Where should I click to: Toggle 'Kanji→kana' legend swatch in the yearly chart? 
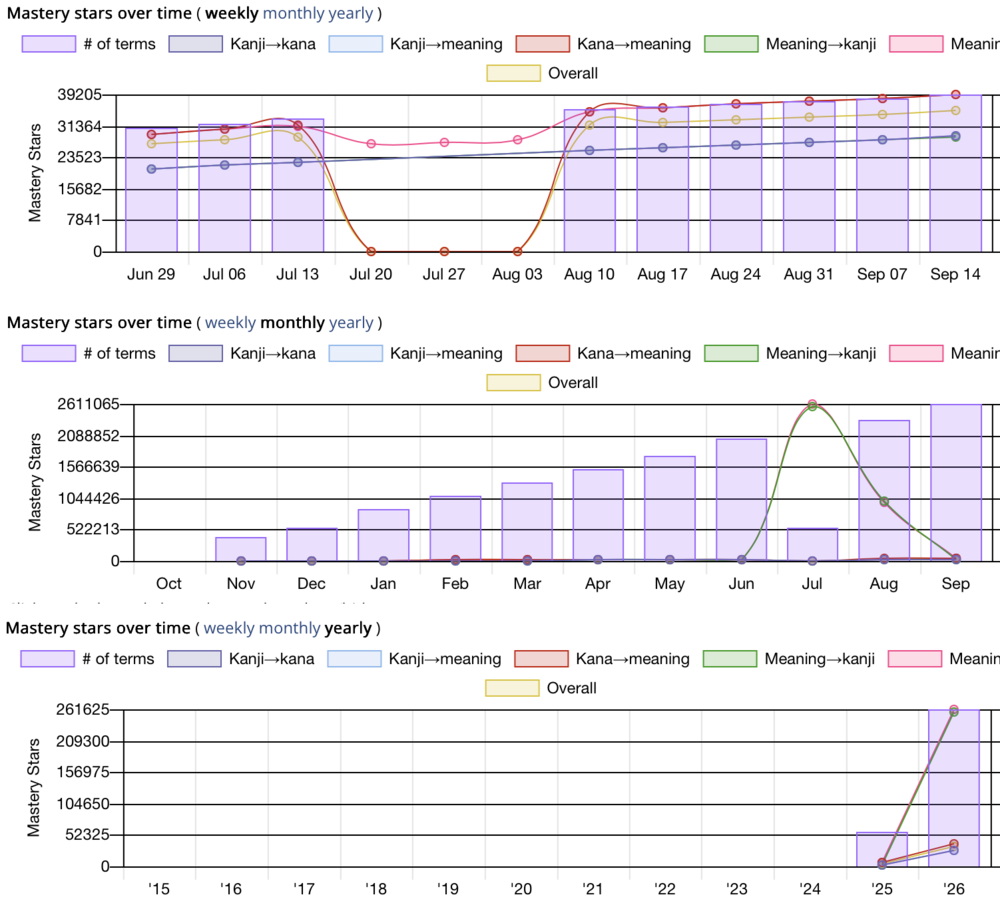click(x=195, y=659)
